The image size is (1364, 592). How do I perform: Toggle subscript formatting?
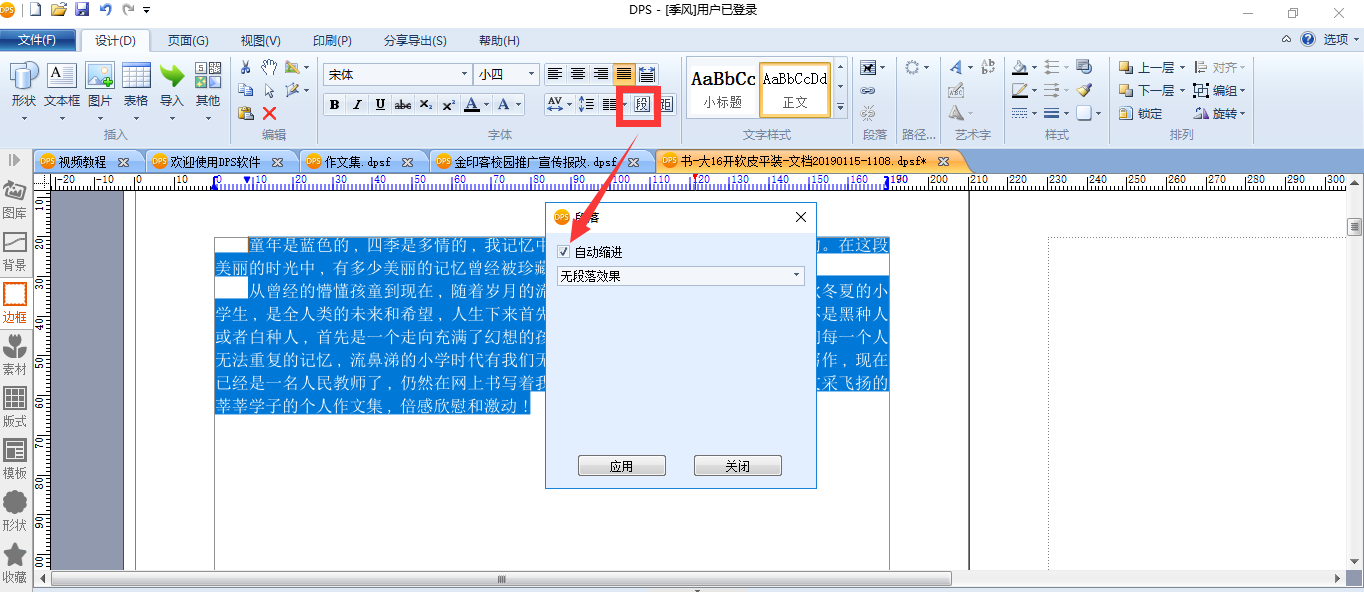tap(426, 104)
